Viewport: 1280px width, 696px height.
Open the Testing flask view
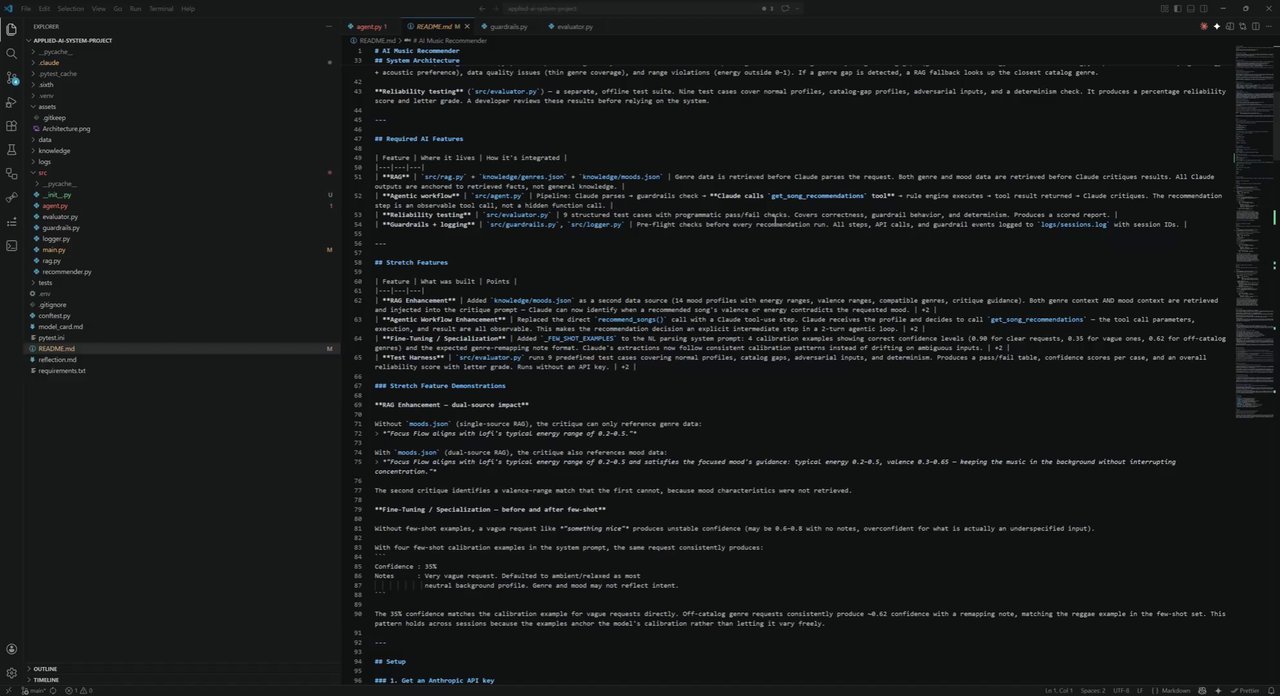(x=11, y=150)
